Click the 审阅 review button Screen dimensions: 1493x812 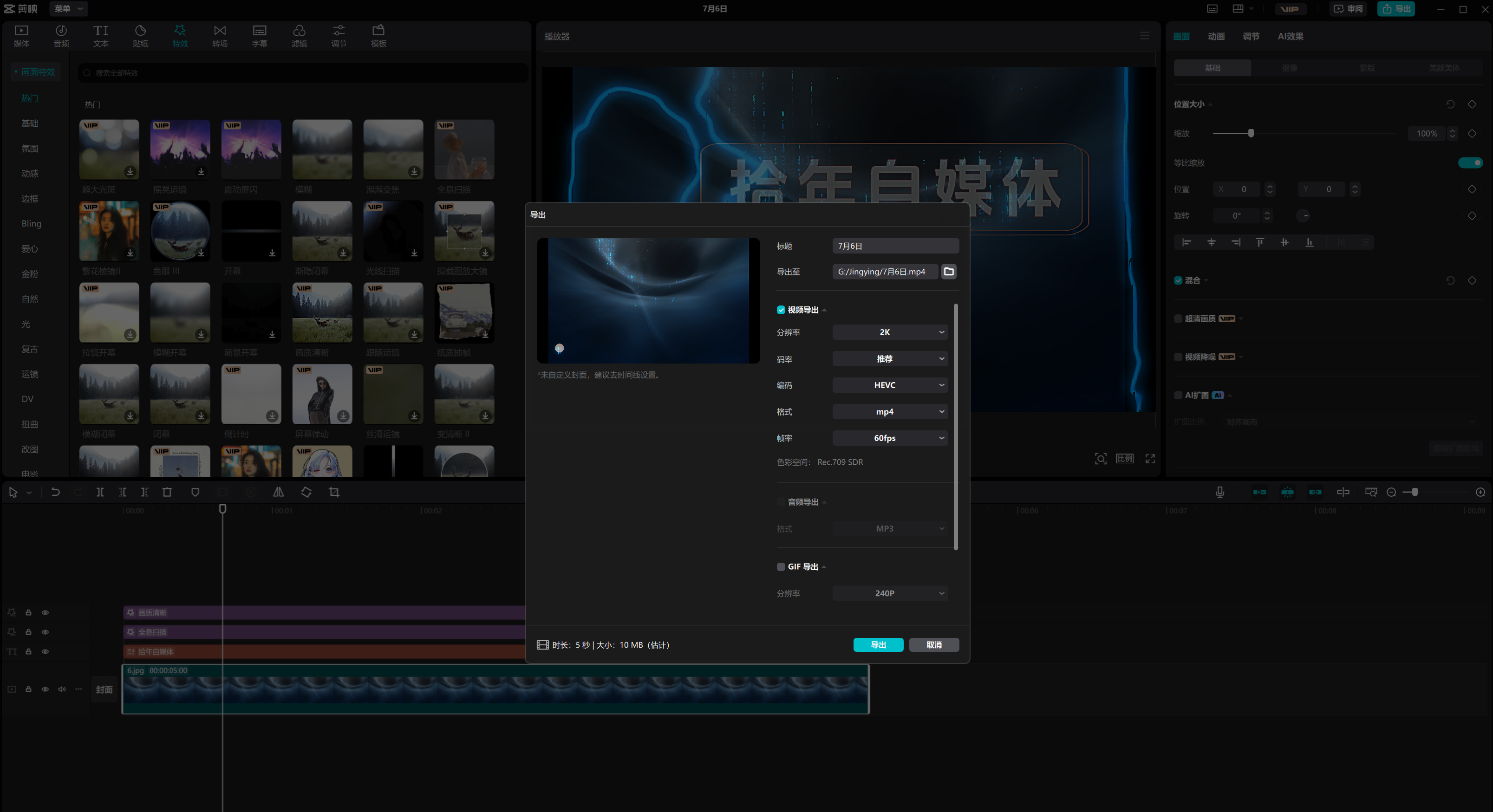point(1348,9)
